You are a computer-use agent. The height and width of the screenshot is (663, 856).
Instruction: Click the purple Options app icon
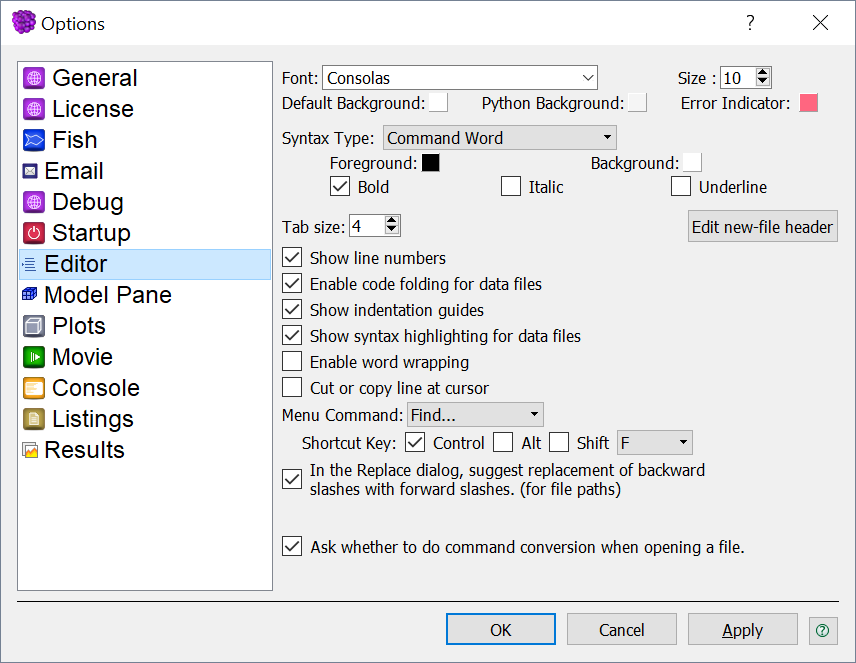click(23, 22)
